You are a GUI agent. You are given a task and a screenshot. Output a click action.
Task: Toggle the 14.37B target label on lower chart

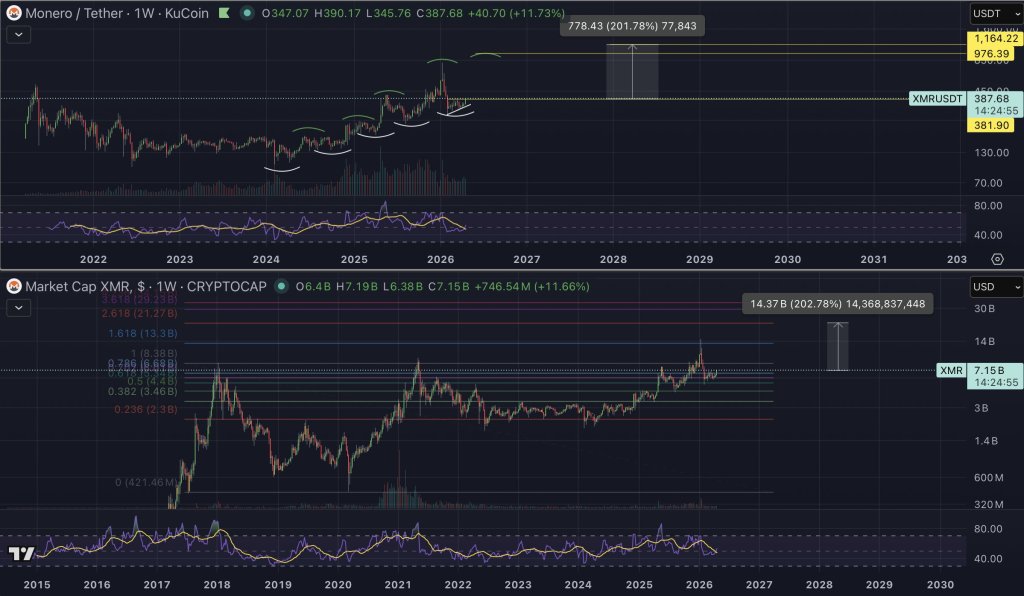pos(838,301)
